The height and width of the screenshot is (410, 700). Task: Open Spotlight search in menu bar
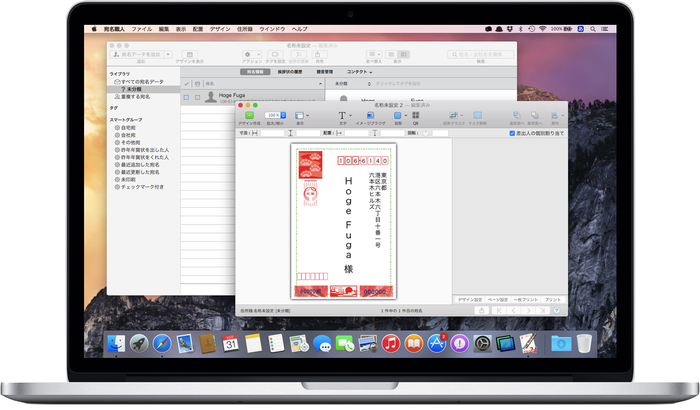pos(593,29)
